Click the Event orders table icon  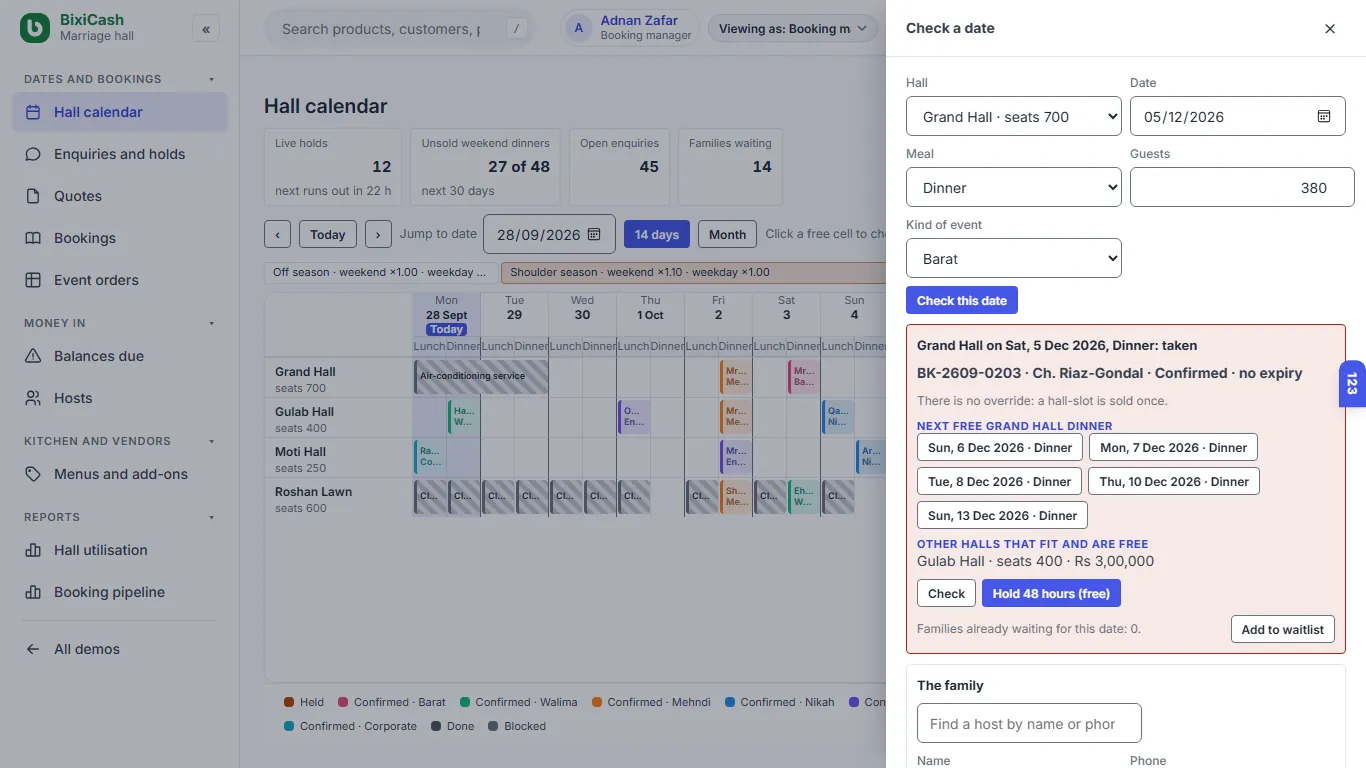[33, 280]
